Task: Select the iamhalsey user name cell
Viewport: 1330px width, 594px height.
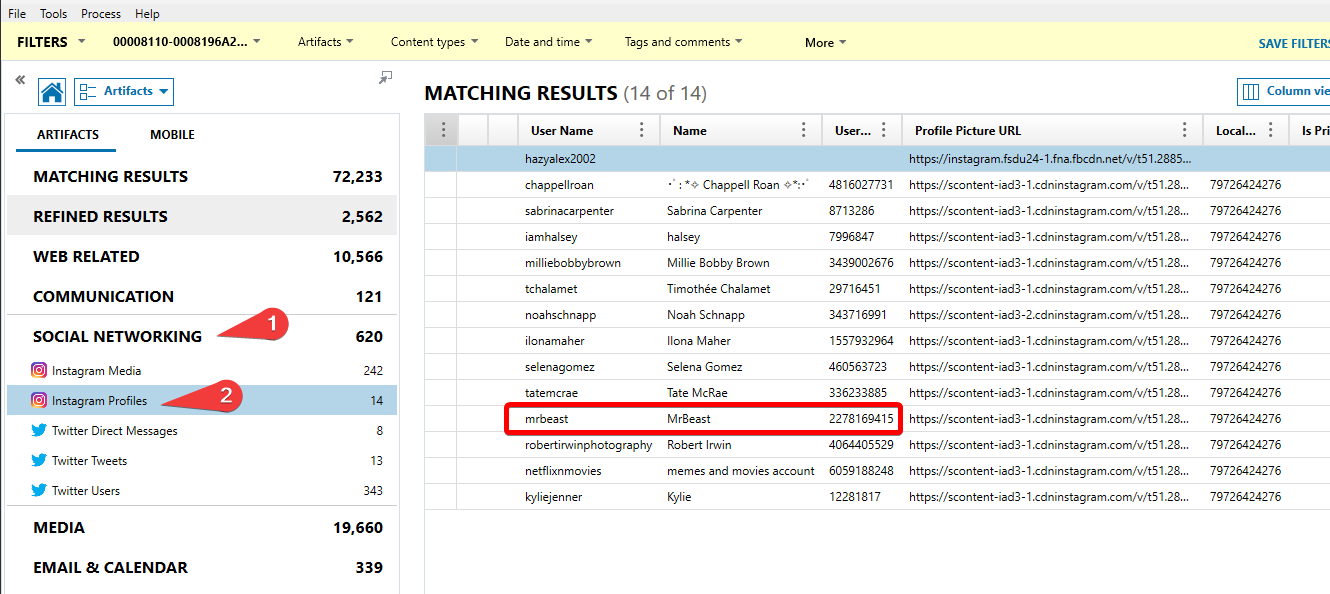Action: (x=589, y=237)
